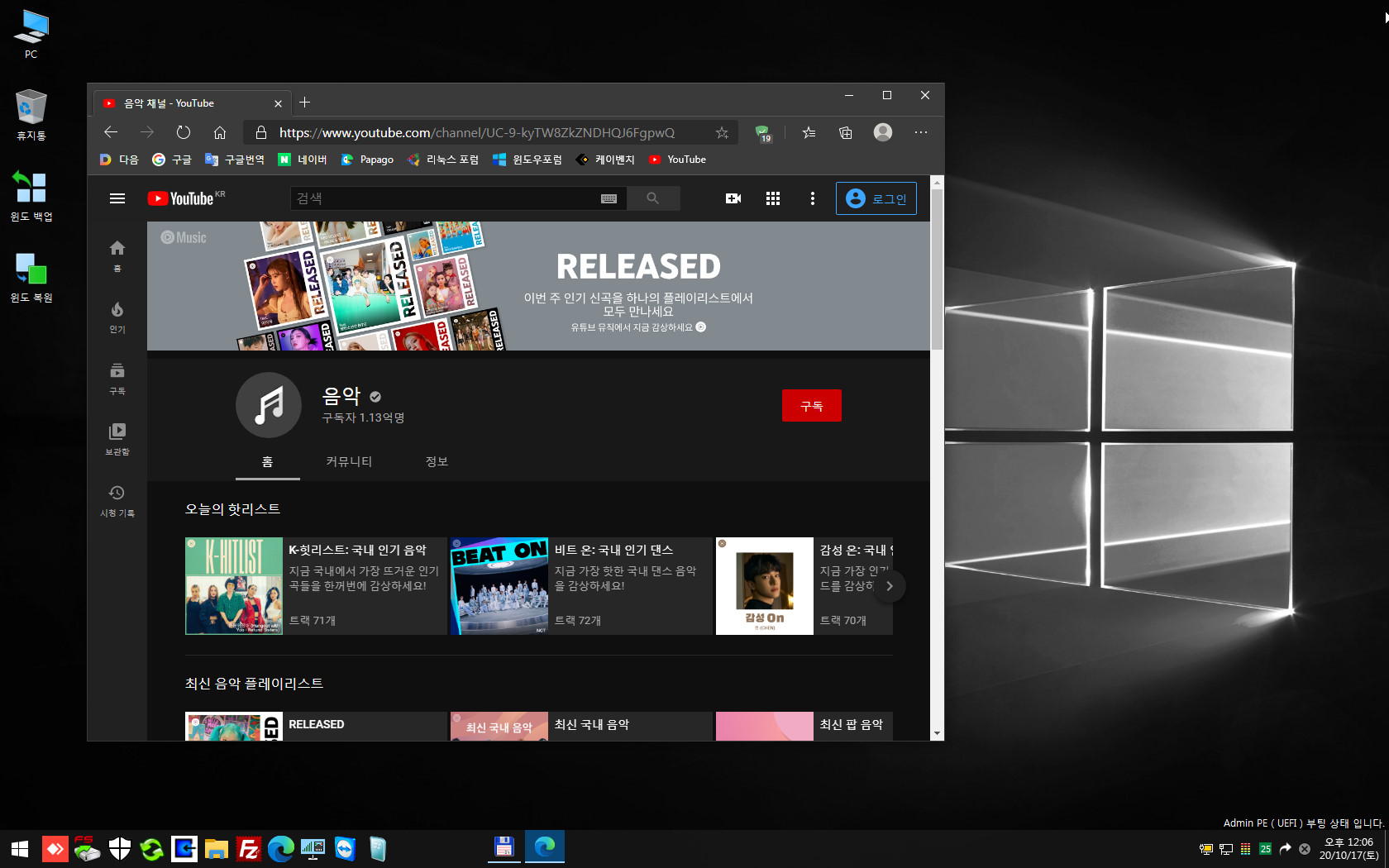Click the page scrollbar thumb

[937, 269]
